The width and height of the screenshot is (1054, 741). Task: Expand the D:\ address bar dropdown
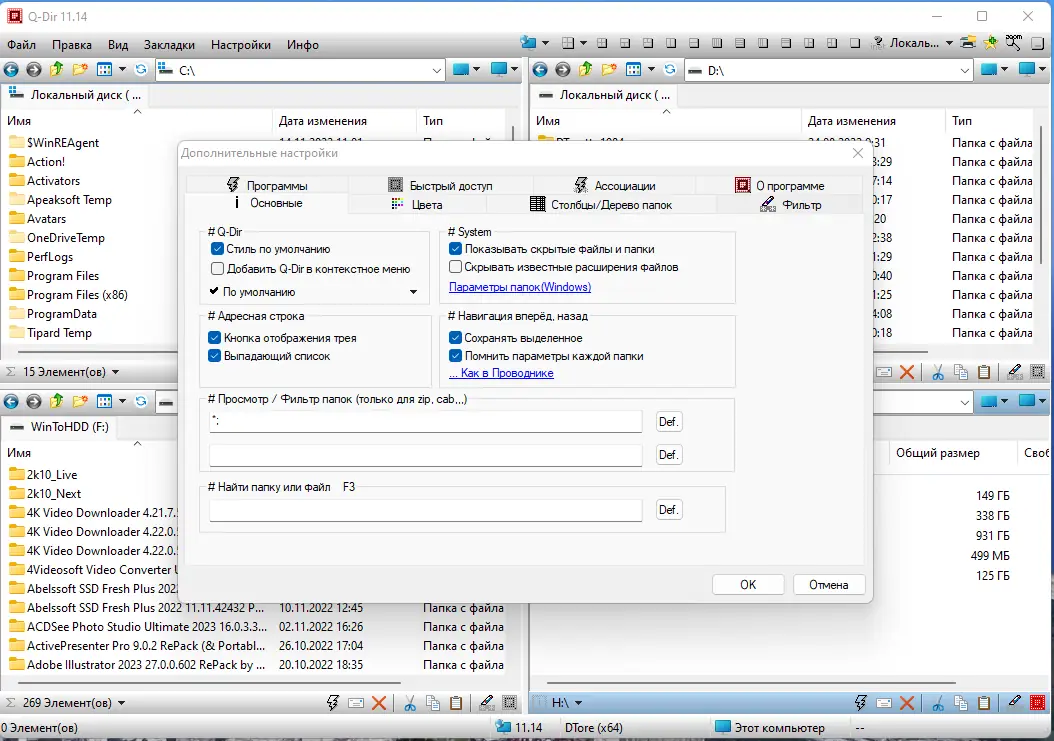click(x=965, y=70)
